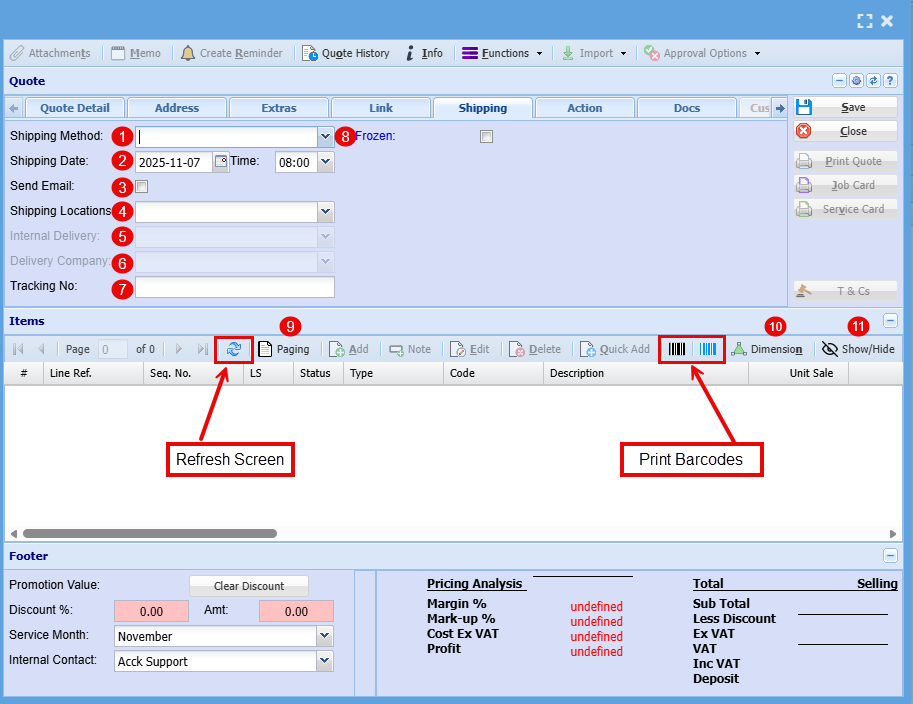The width and height of the screenshot is (913, 704).
Task: Click the discount Amt field
Action: pyautogui.click(x=296, y=611)
